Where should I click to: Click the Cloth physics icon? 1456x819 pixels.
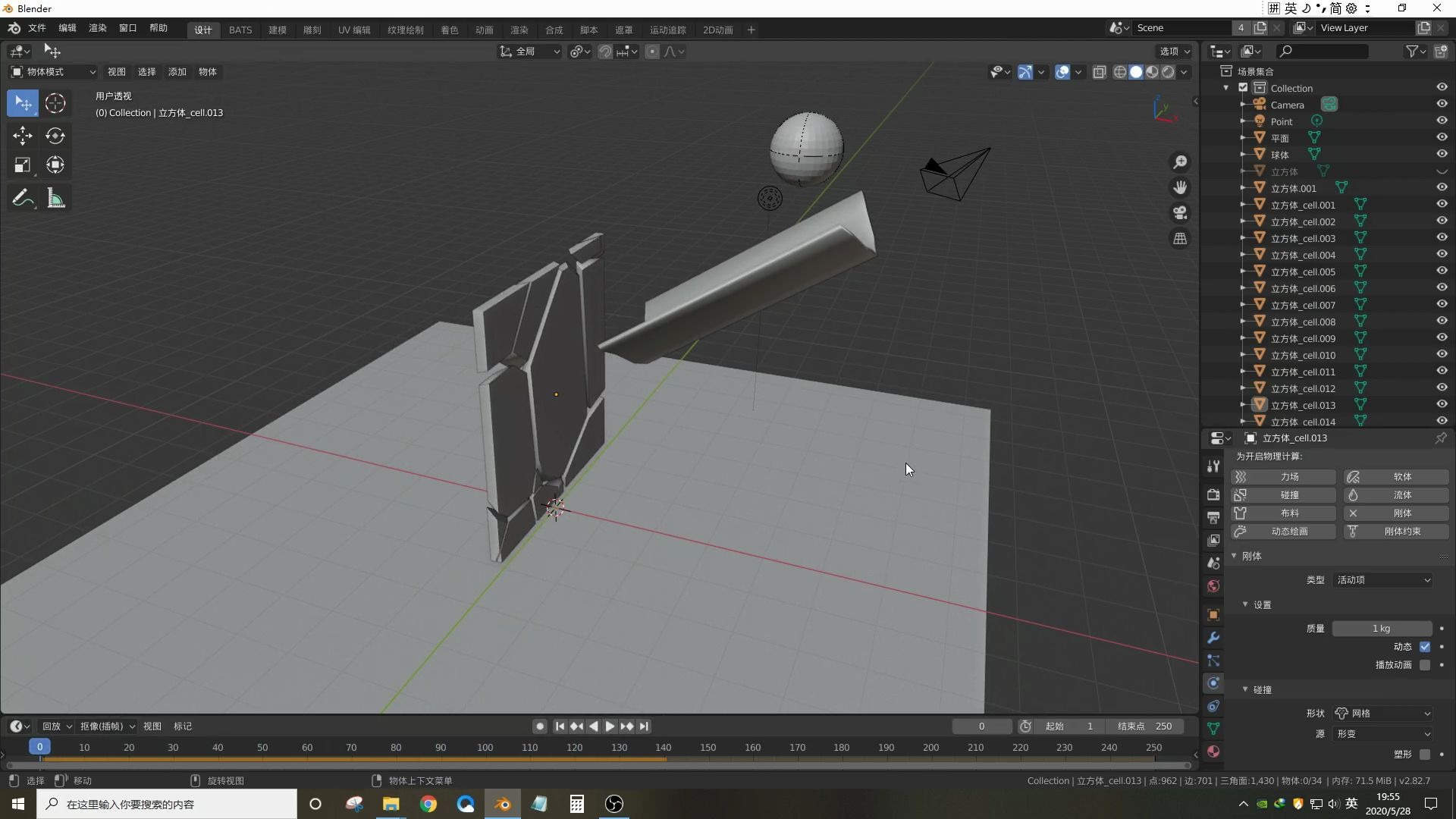tap(1240, 513)
